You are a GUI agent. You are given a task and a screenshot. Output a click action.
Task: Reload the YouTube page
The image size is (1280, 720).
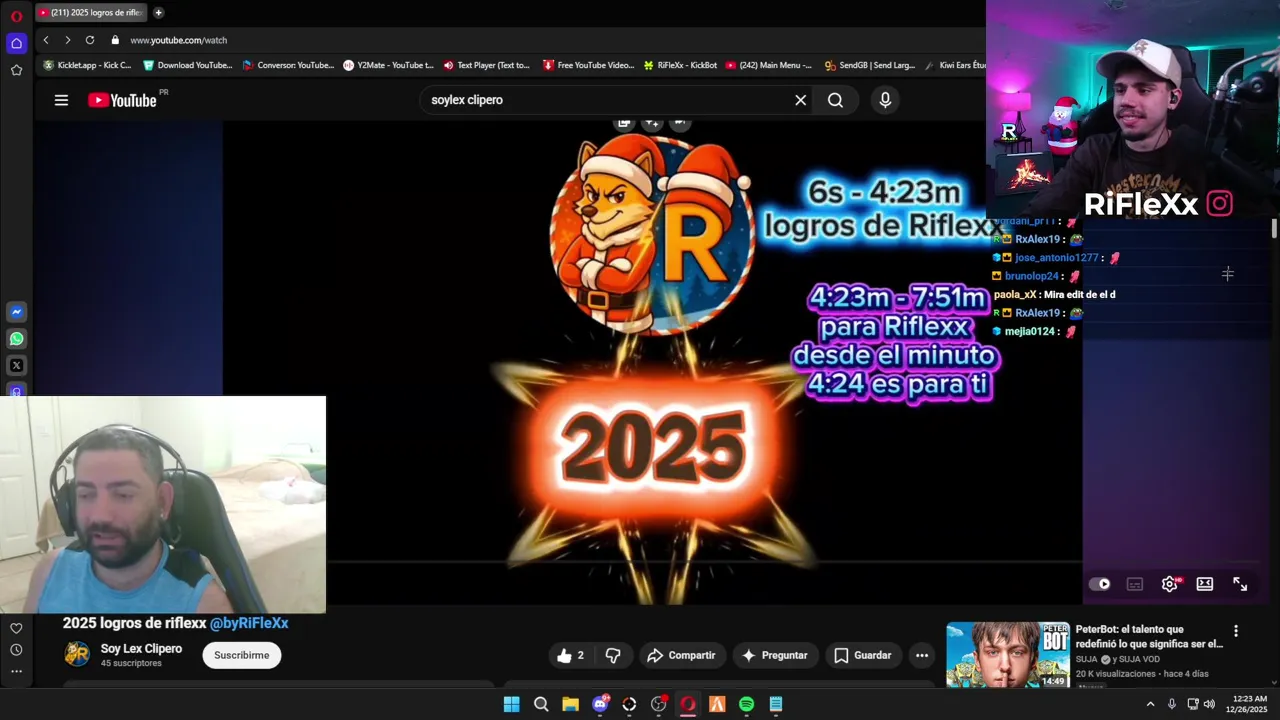pos(90,40)
